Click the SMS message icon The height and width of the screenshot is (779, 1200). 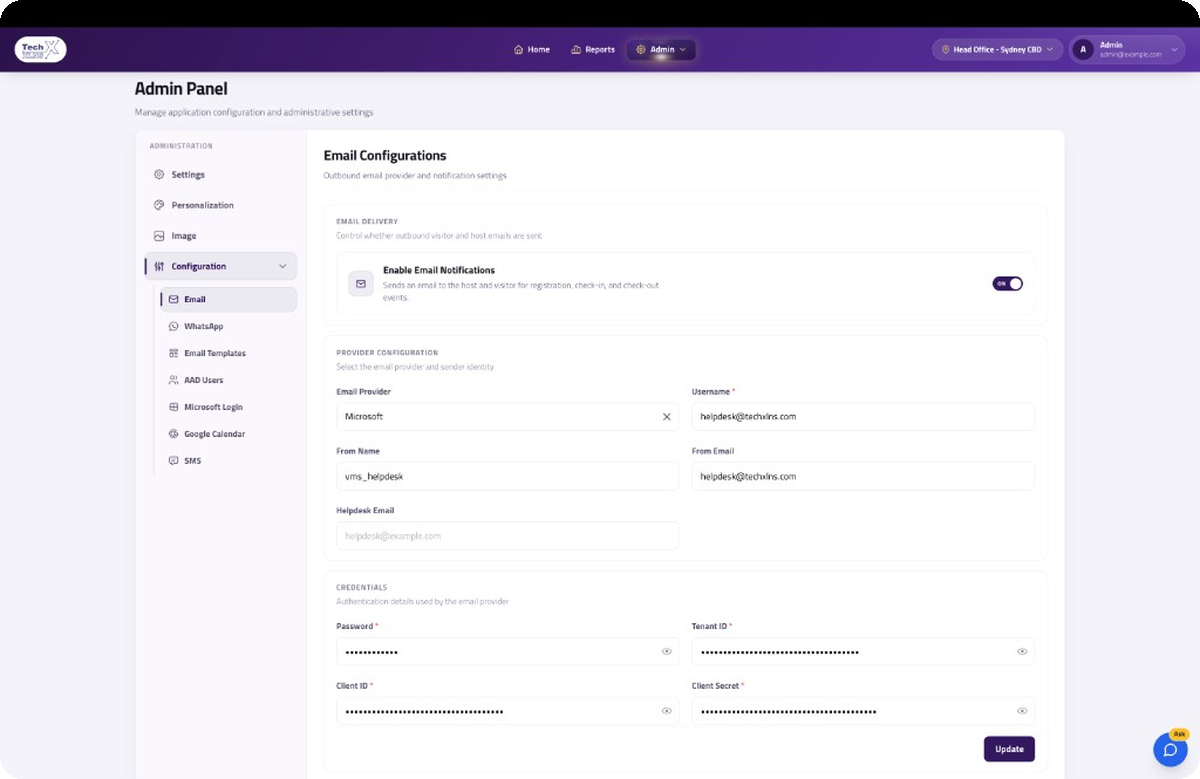[x=174, y=461]
